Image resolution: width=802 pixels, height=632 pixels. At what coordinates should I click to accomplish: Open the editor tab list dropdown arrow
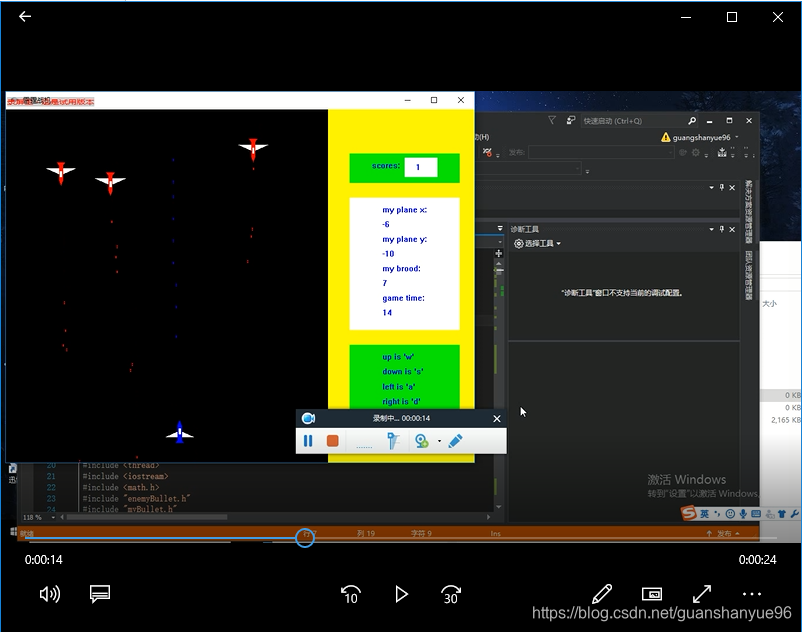[x=500, y=229]
